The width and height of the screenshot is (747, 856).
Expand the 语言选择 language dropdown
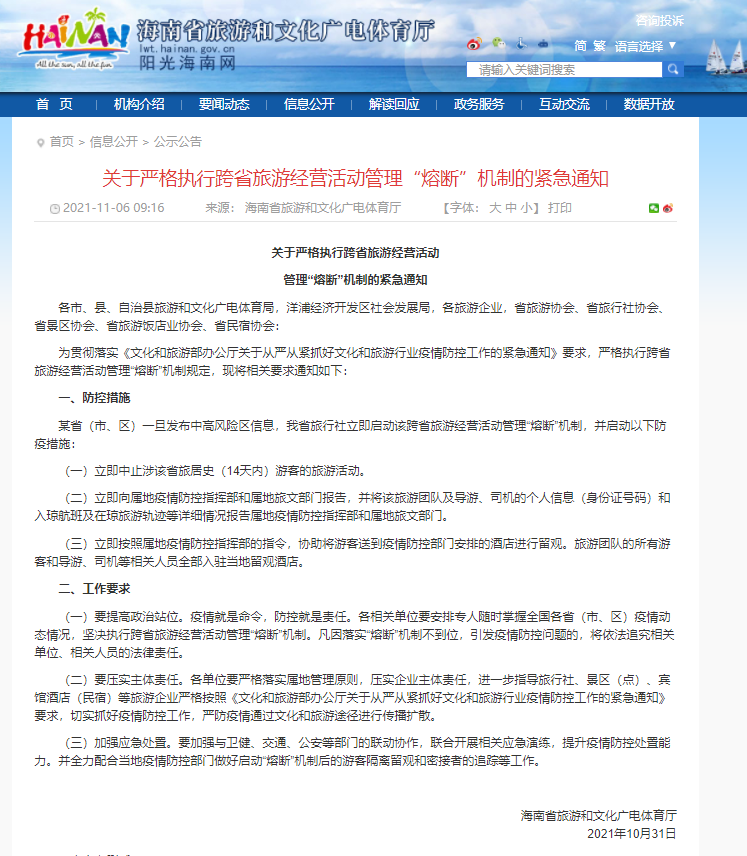[x=645, y=46]
